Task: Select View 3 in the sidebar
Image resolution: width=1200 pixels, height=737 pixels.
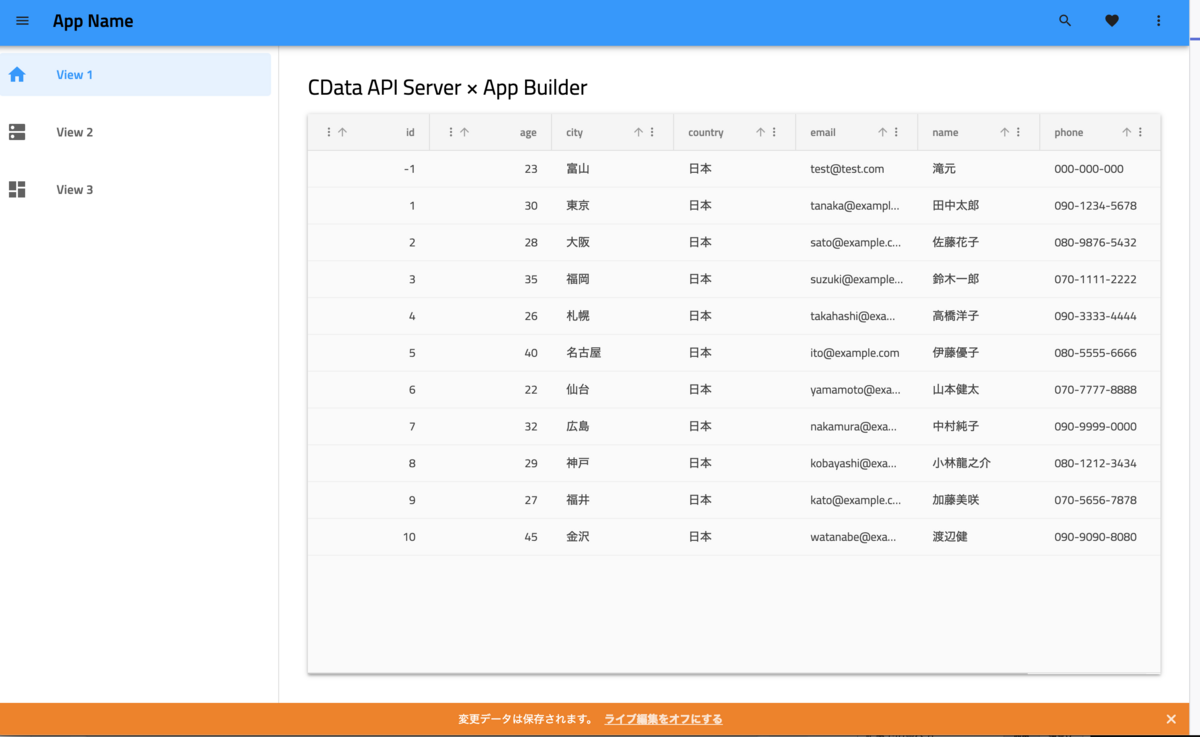Action: (135, 189)
